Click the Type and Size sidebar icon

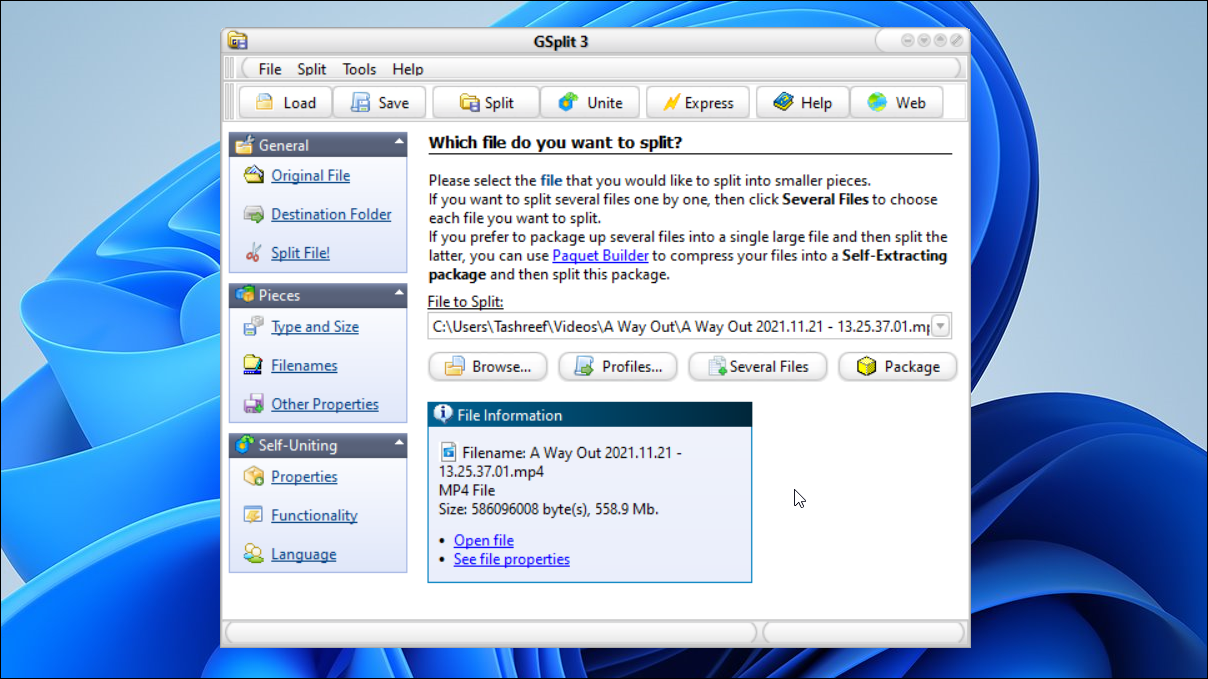coord(253,327)
